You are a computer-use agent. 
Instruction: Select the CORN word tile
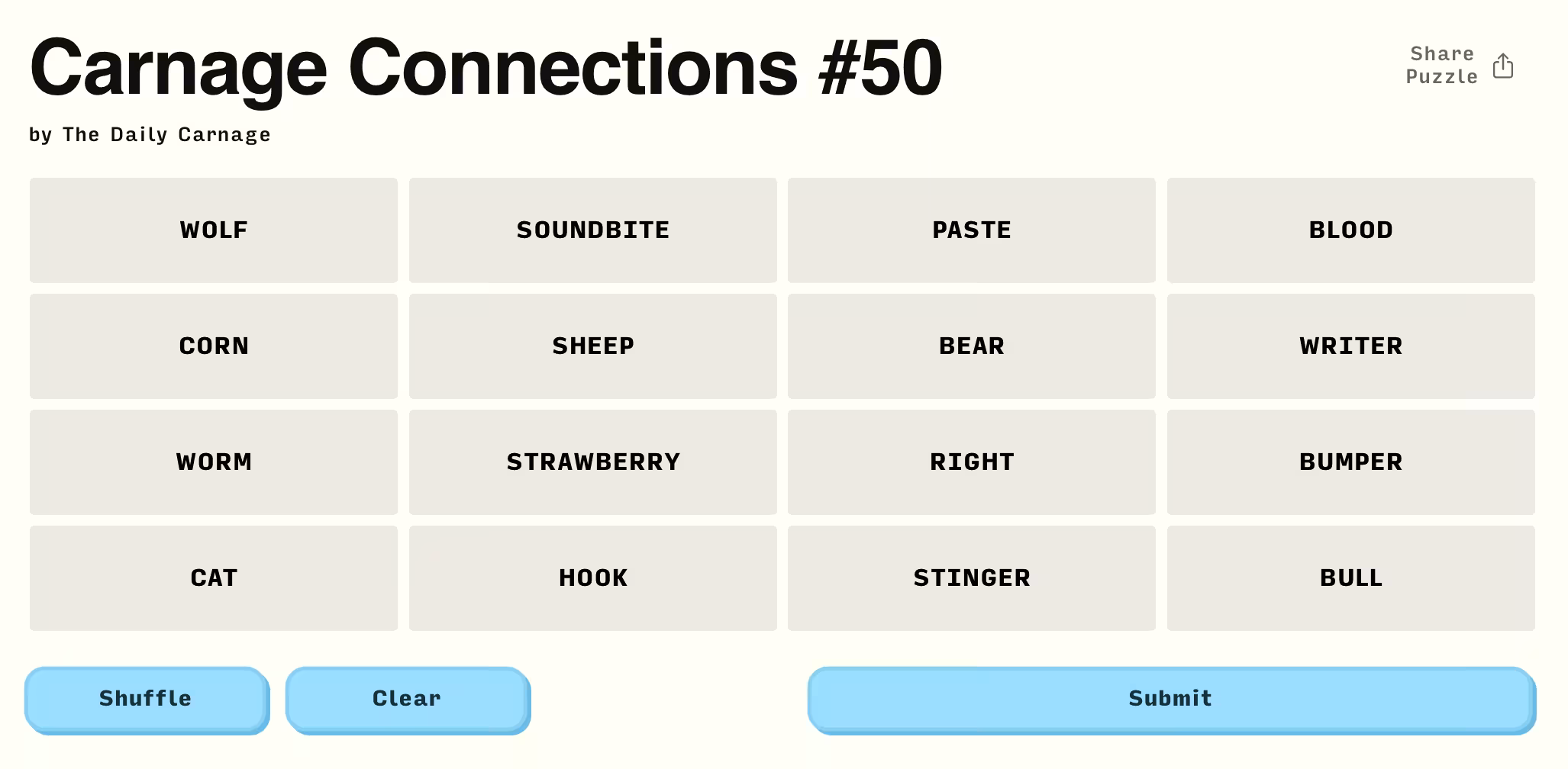[214, 346]
